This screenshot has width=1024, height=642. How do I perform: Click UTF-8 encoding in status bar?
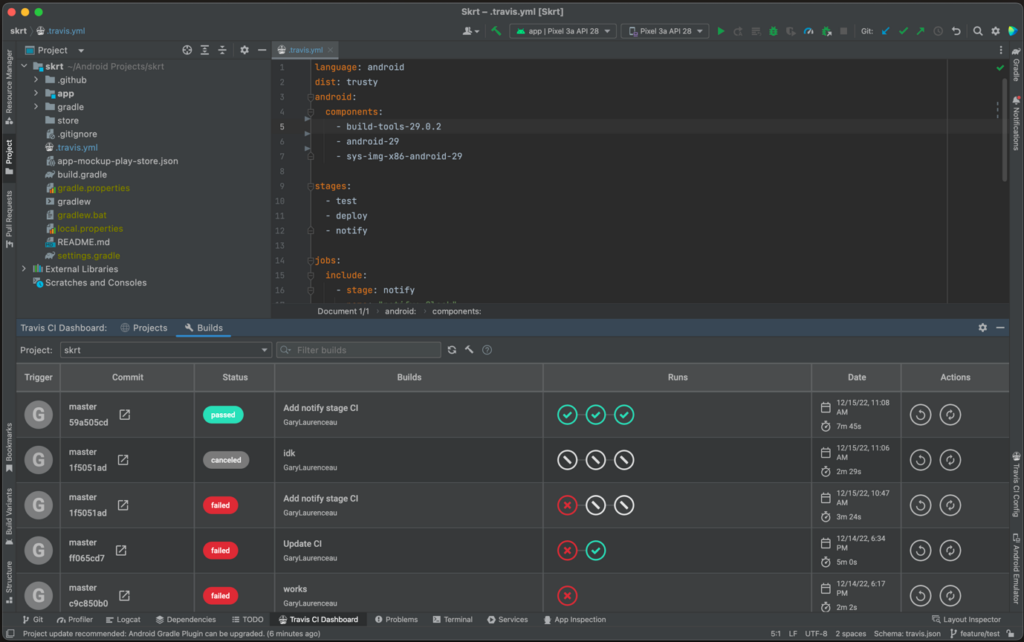tap(816, 634)
